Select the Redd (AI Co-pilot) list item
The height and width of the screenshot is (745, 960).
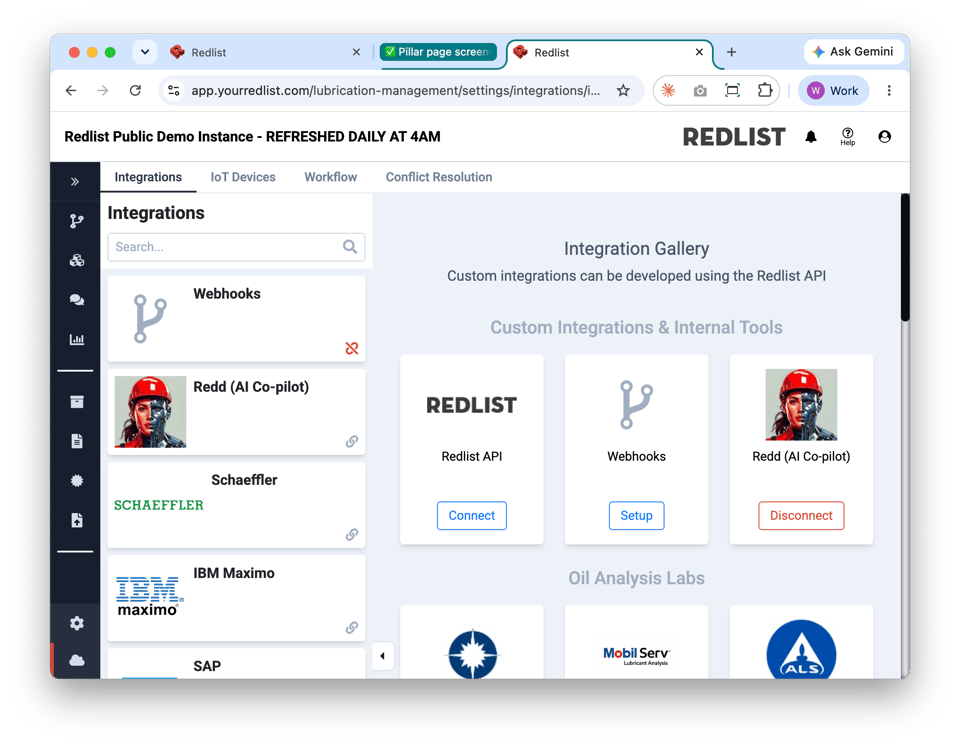coord(236,411)
